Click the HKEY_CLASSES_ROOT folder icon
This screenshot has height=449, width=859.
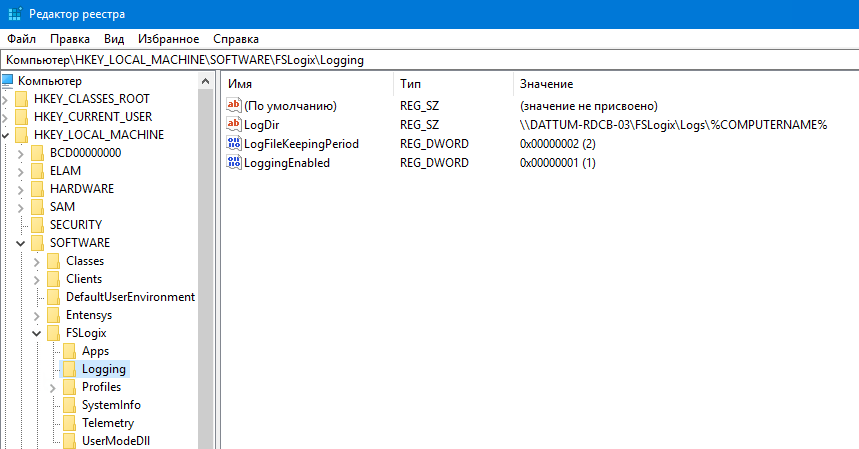[21, 99]
